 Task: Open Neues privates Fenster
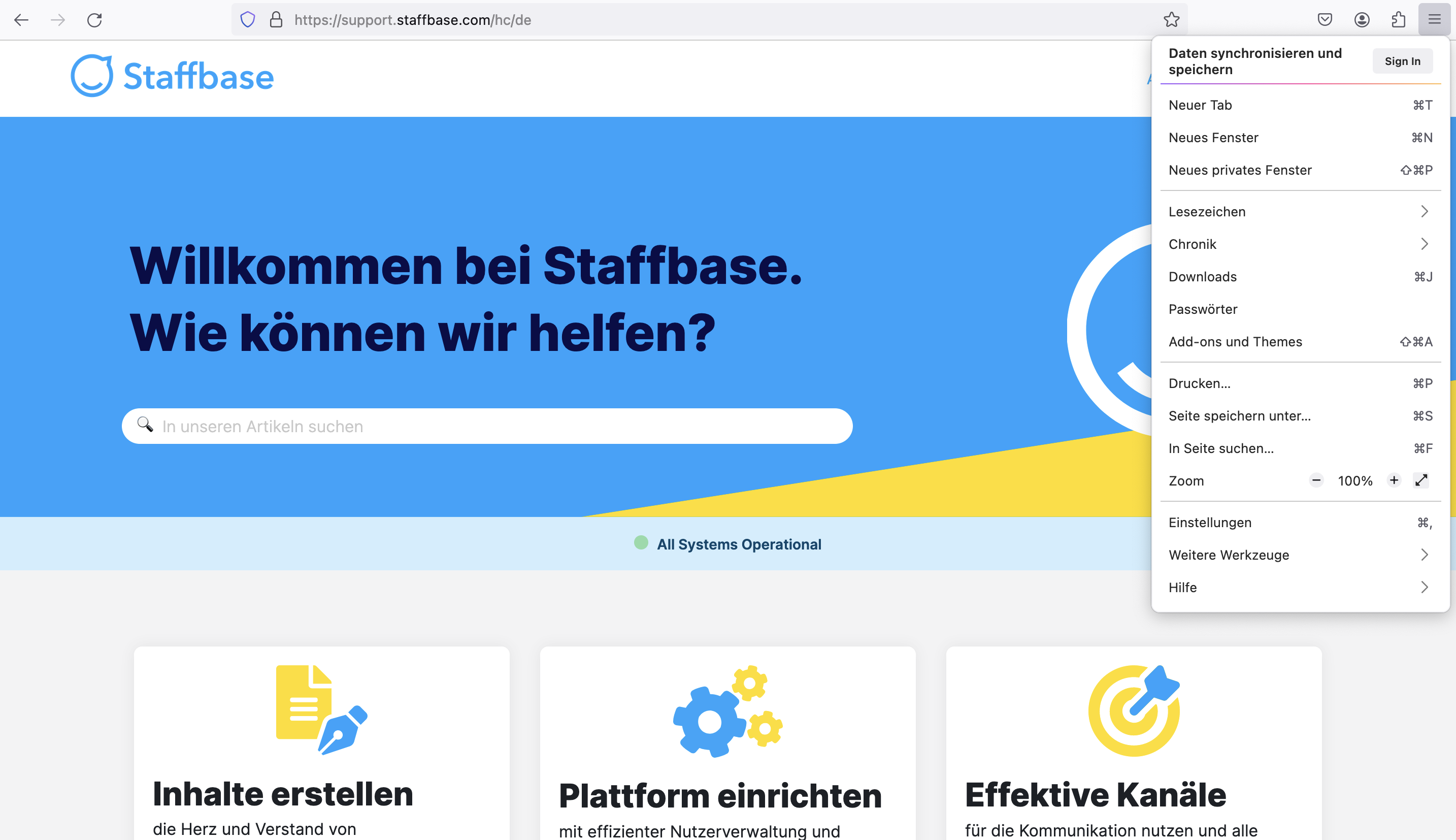(1300, 170)
